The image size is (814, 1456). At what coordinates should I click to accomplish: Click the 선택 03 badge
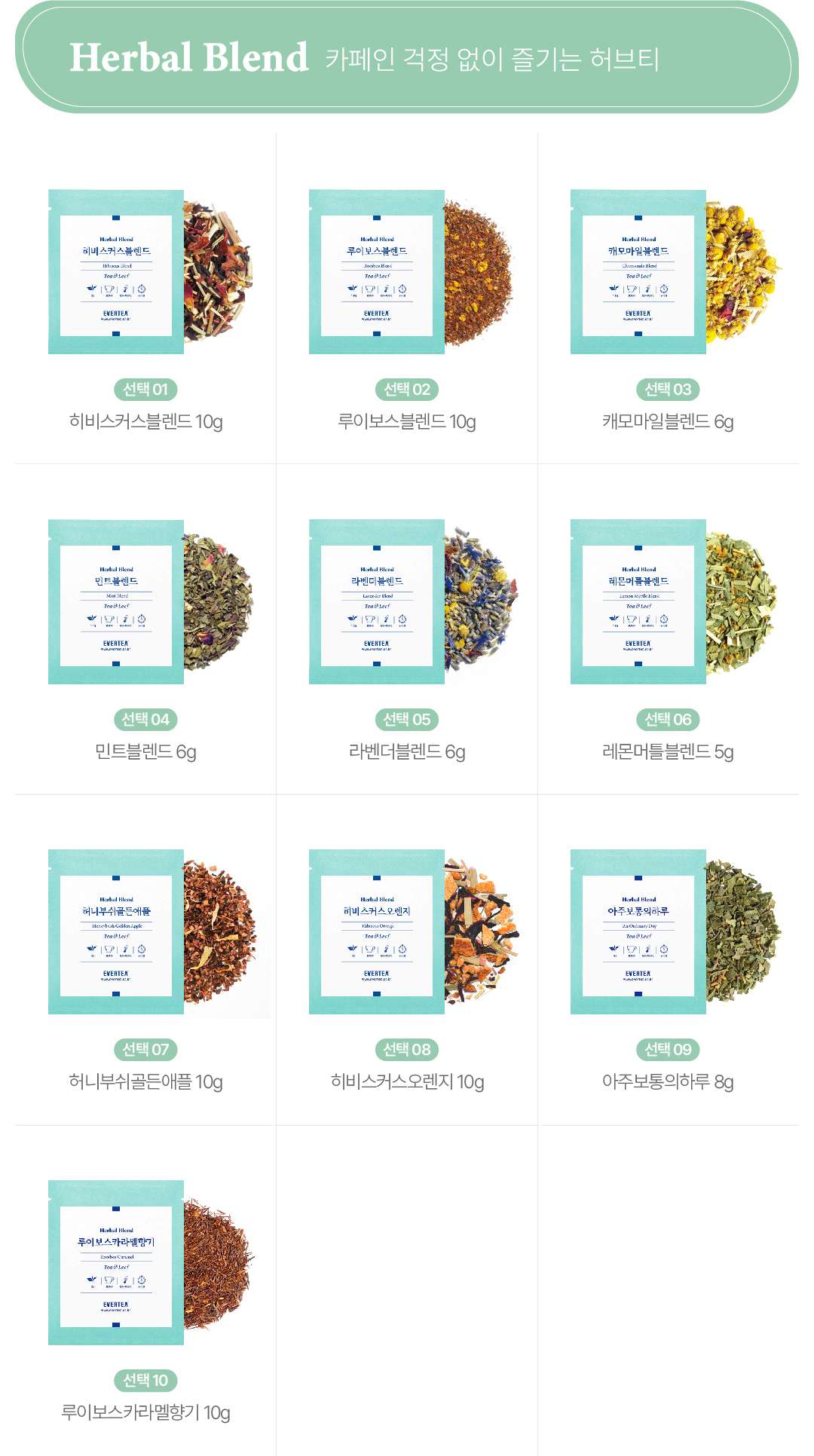tap(668, 390)
